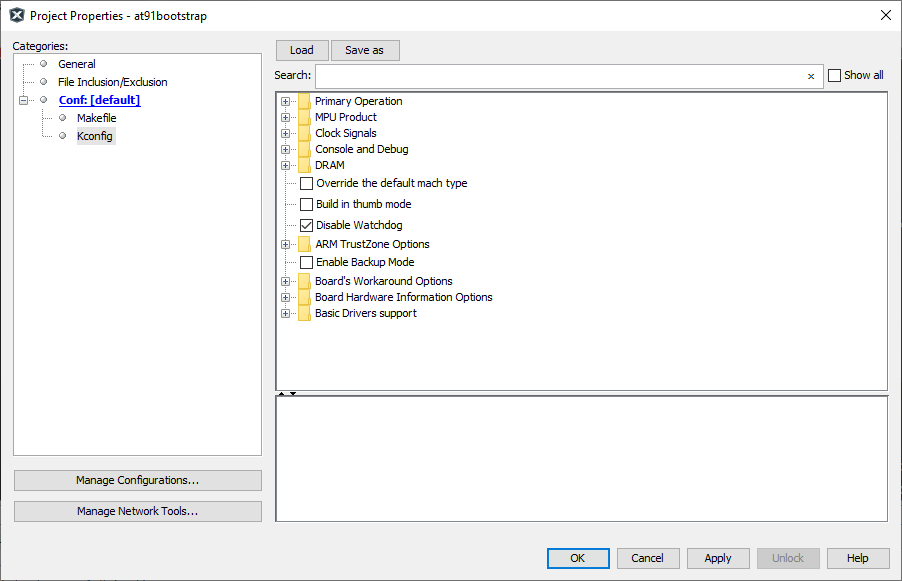The height and width of the screenshot is (581, 902).
Task: Click the MPU Product folder icon
Action: [x=304, y=117]
